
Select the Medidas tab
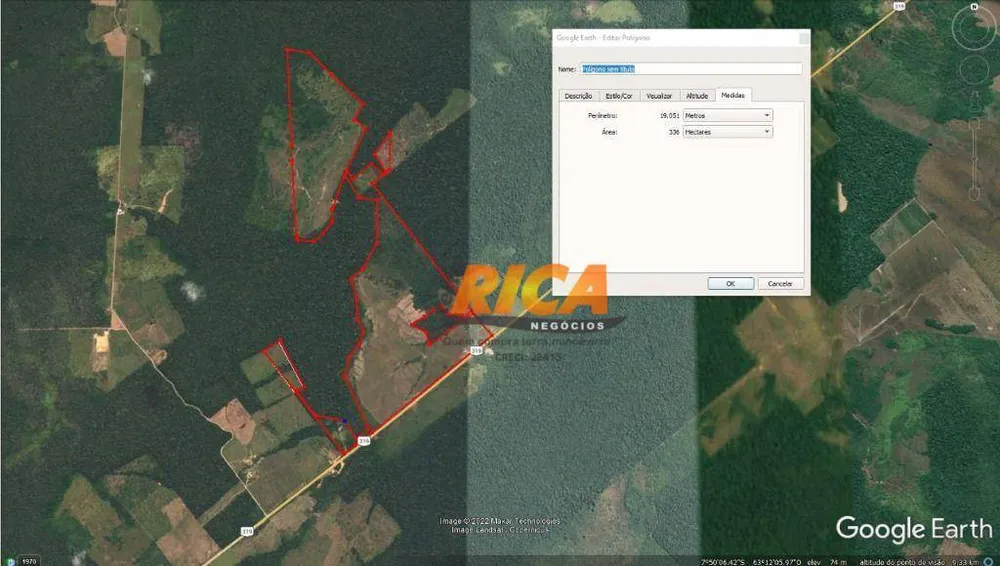733,95
